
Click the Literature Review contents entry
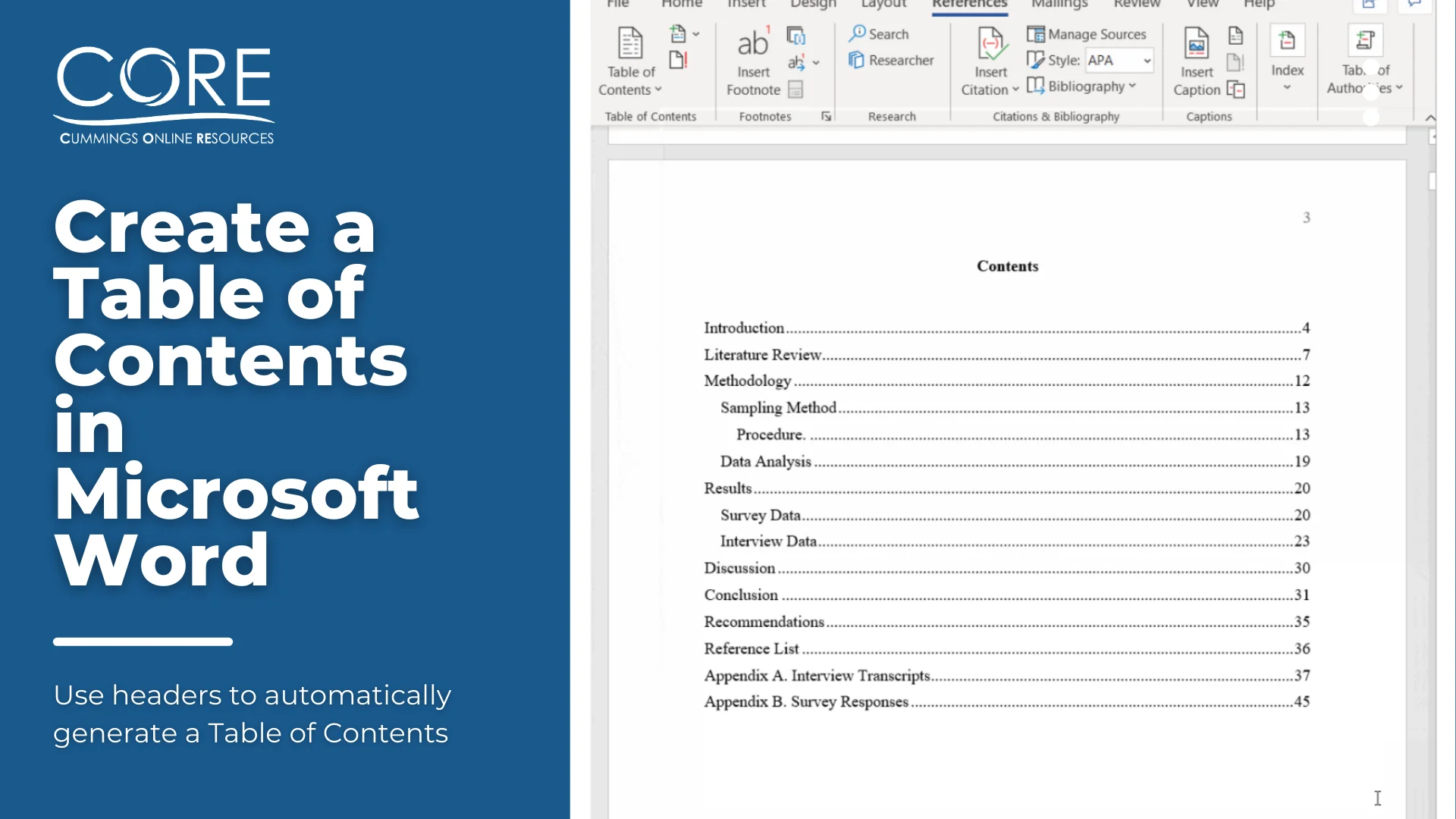tap(762, 354)
